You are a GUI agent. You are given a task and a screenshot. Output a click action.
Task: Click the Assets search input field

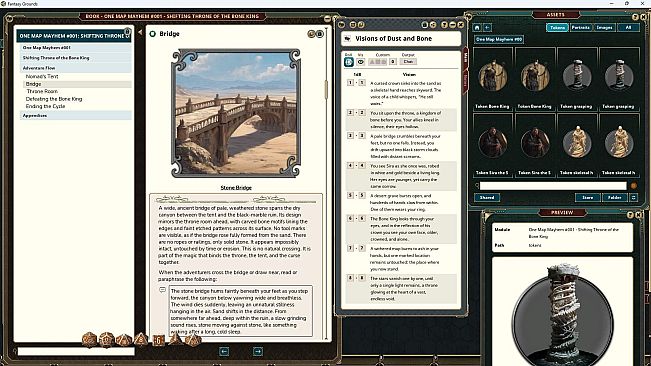(x=553, y=186)
